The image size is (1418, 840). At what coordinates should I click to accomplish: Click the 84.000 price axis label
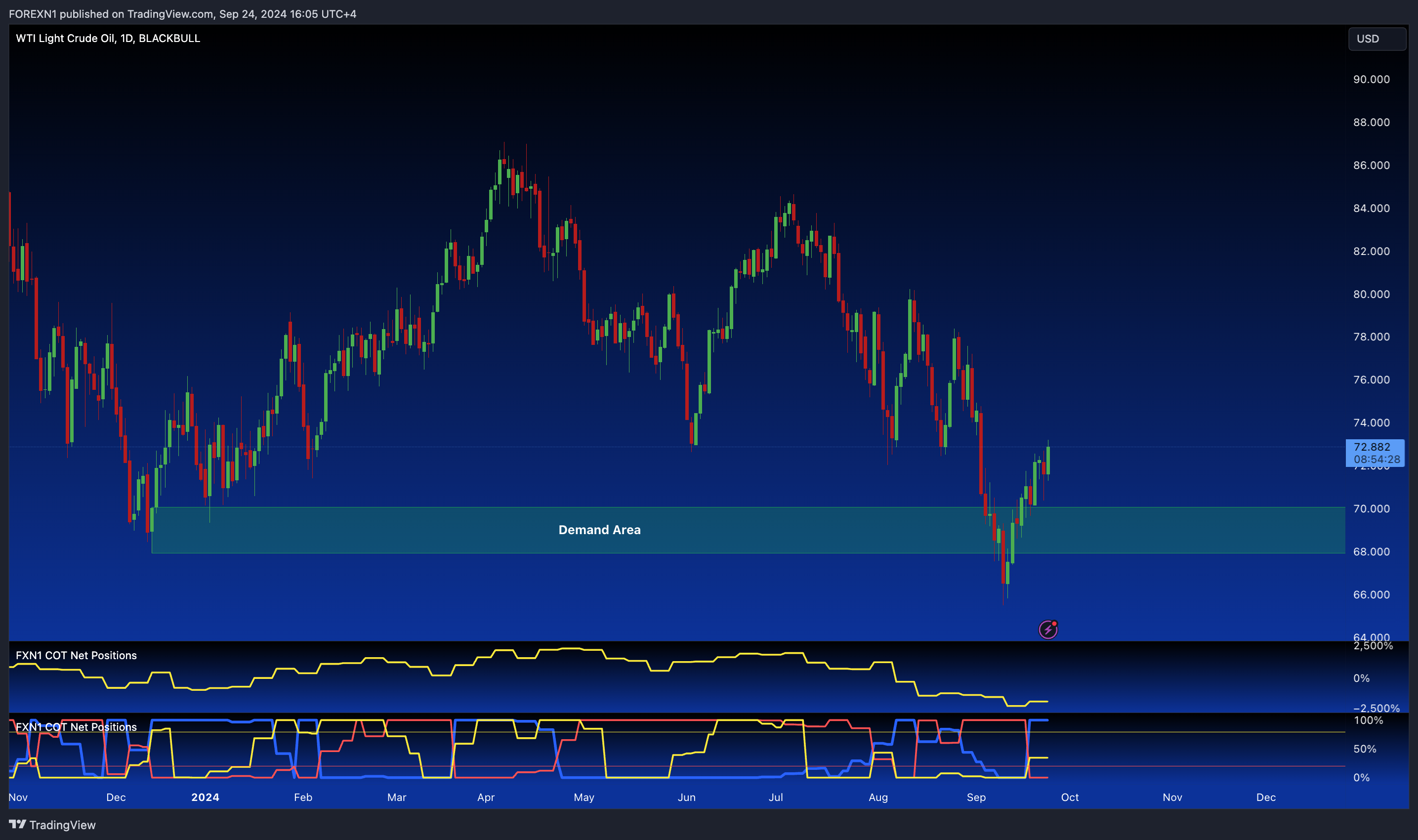click(x=1371, y=209)
